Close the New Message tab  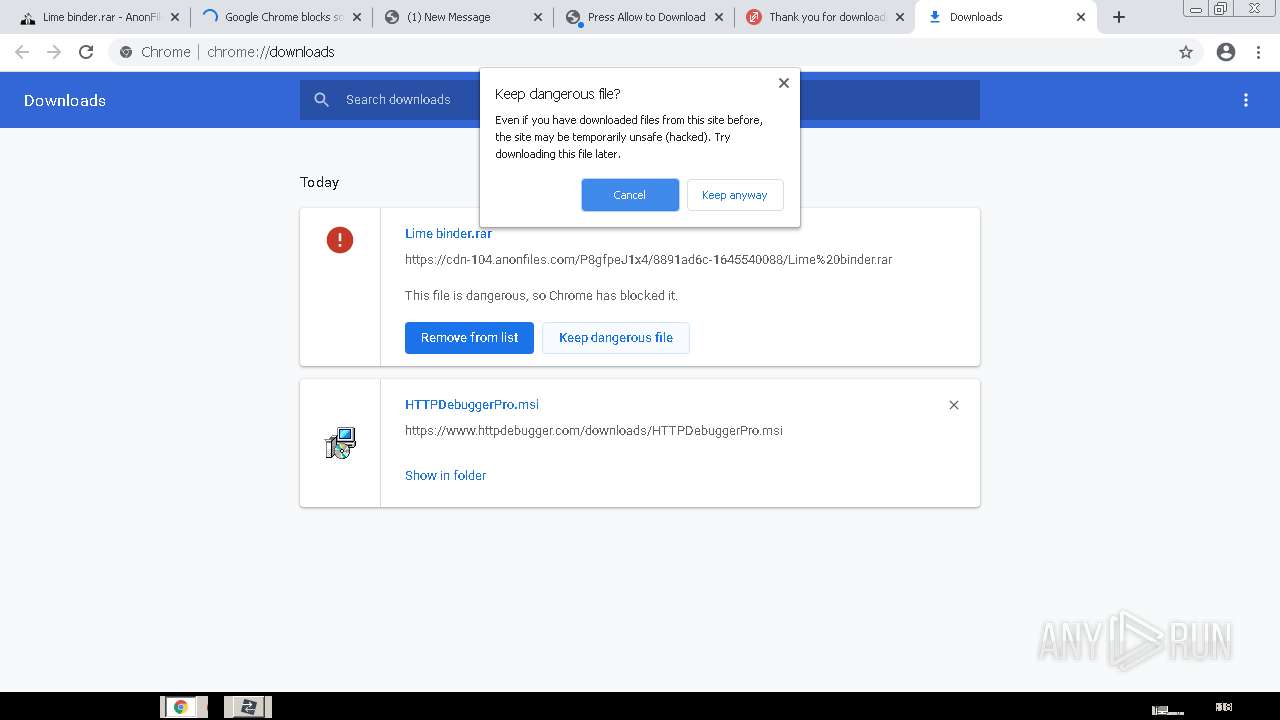coord(538,17)
